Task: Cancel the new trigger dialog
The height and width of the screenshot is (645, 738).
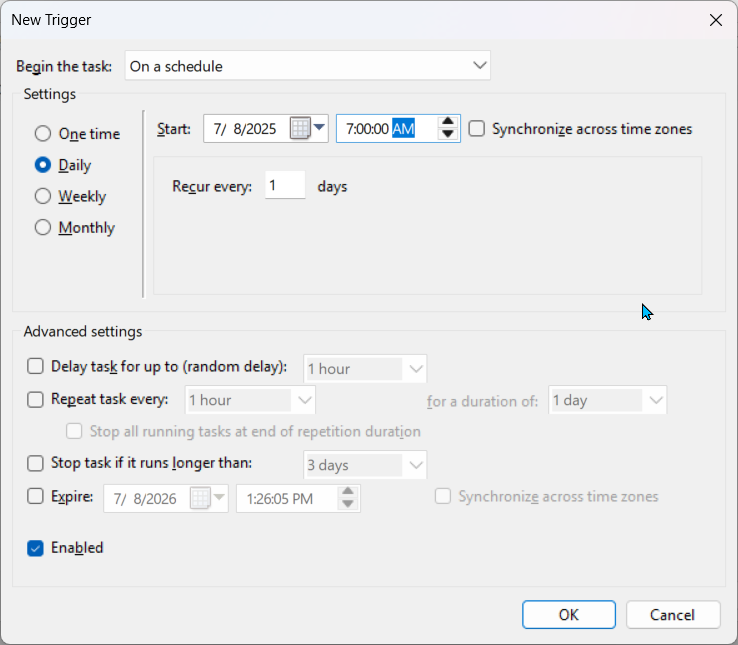Action: pyautogui.click(x=671, y=614)
